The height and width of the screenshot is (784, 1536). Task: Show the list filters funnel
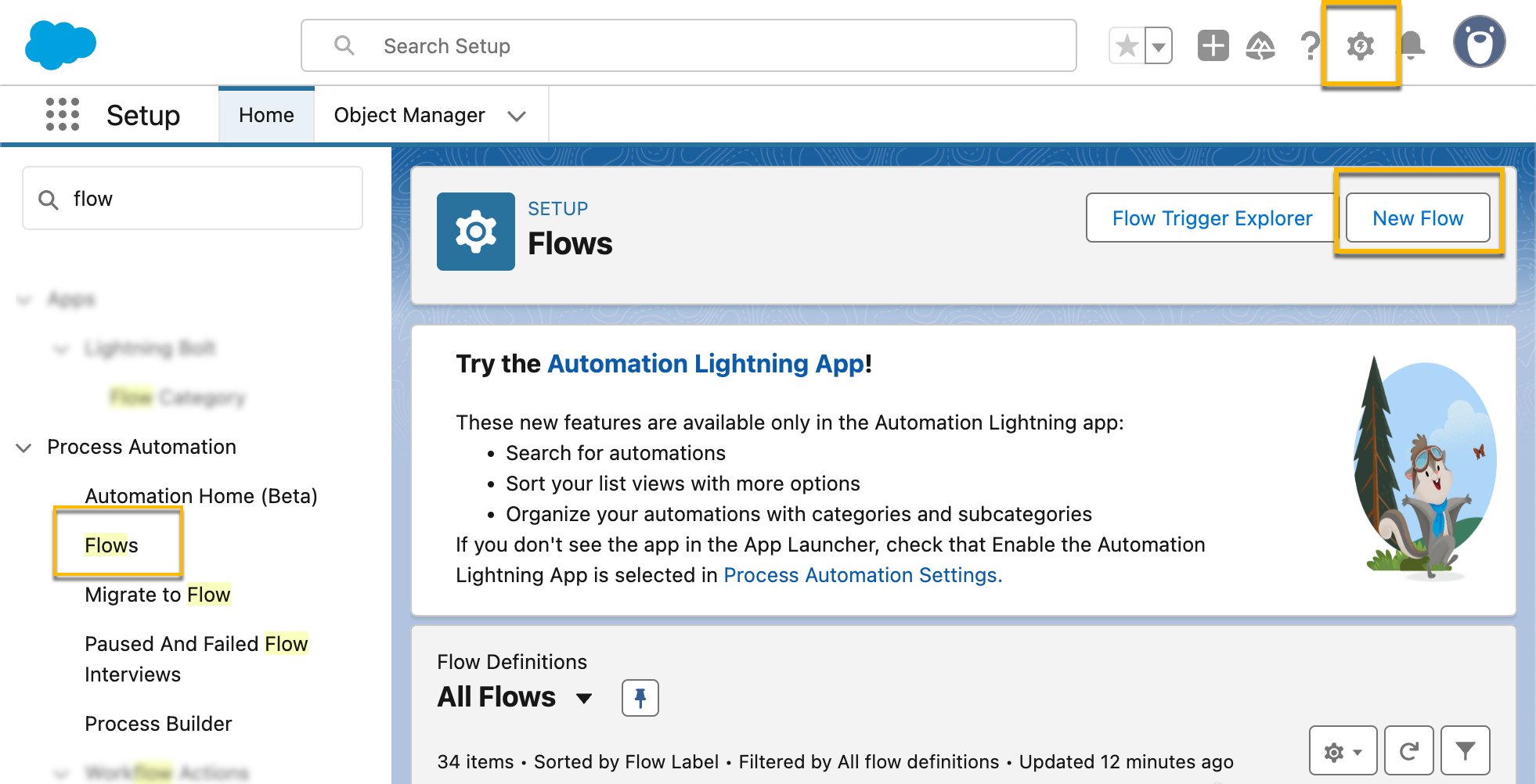pos(1466,751)
